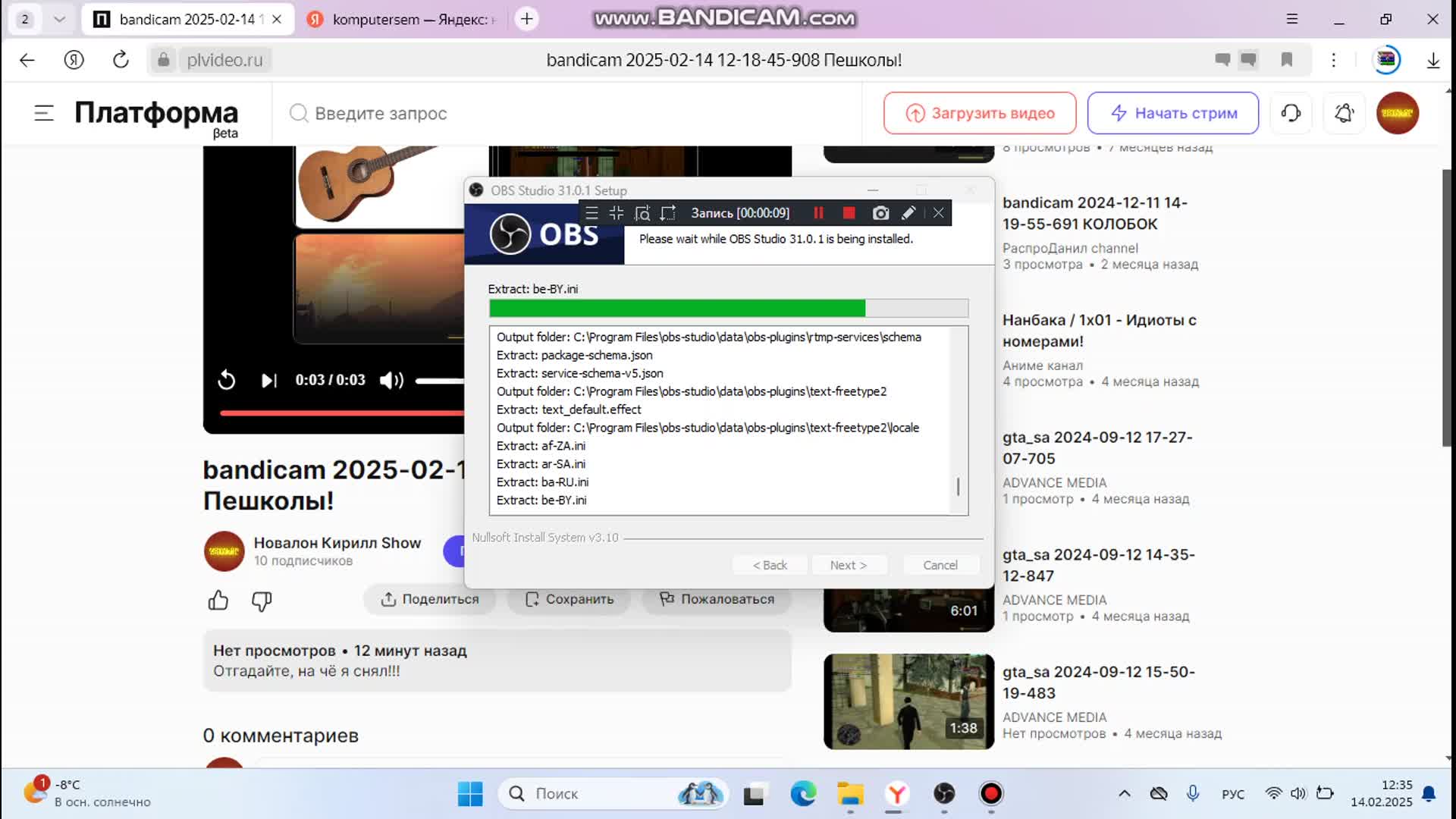Like the video with thumbs up

pos(218,600)
